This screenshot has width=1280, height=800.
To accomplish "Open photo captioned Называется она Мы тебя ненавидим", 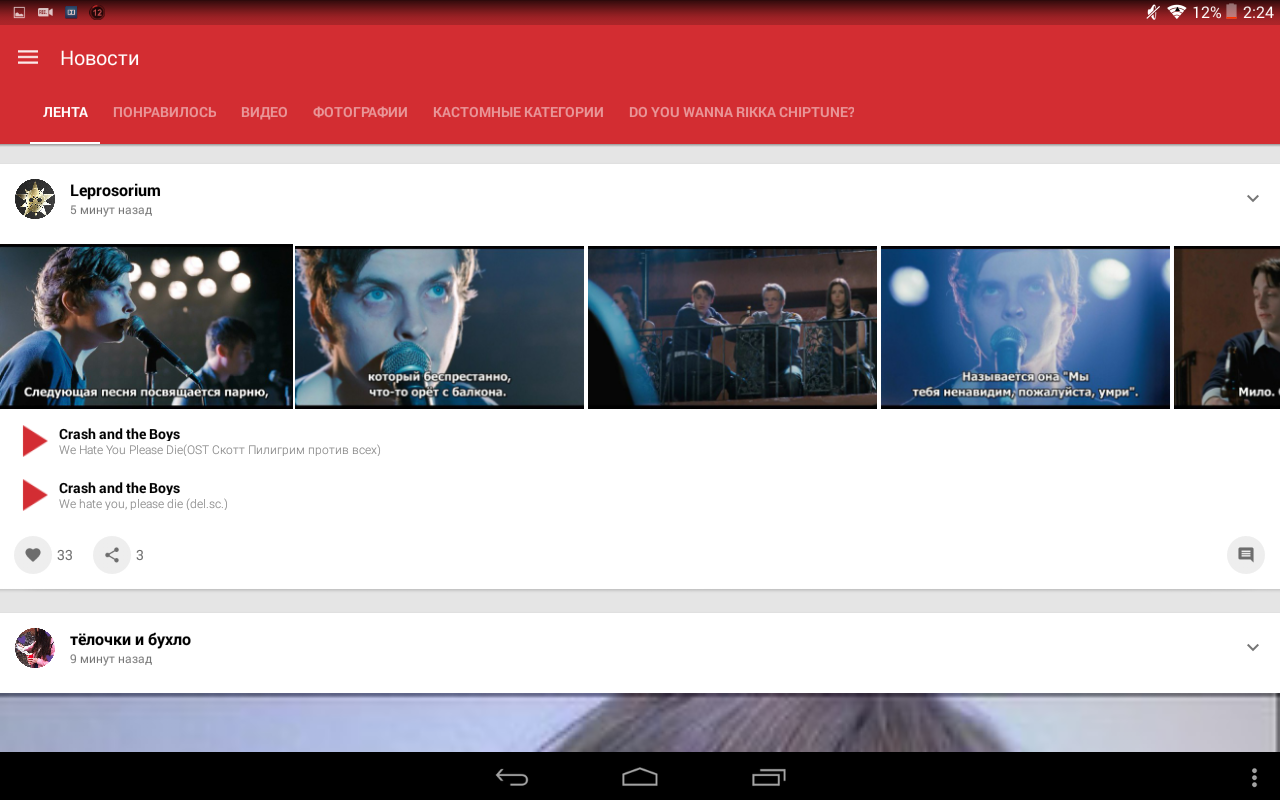I will [x=1025, y=327].
